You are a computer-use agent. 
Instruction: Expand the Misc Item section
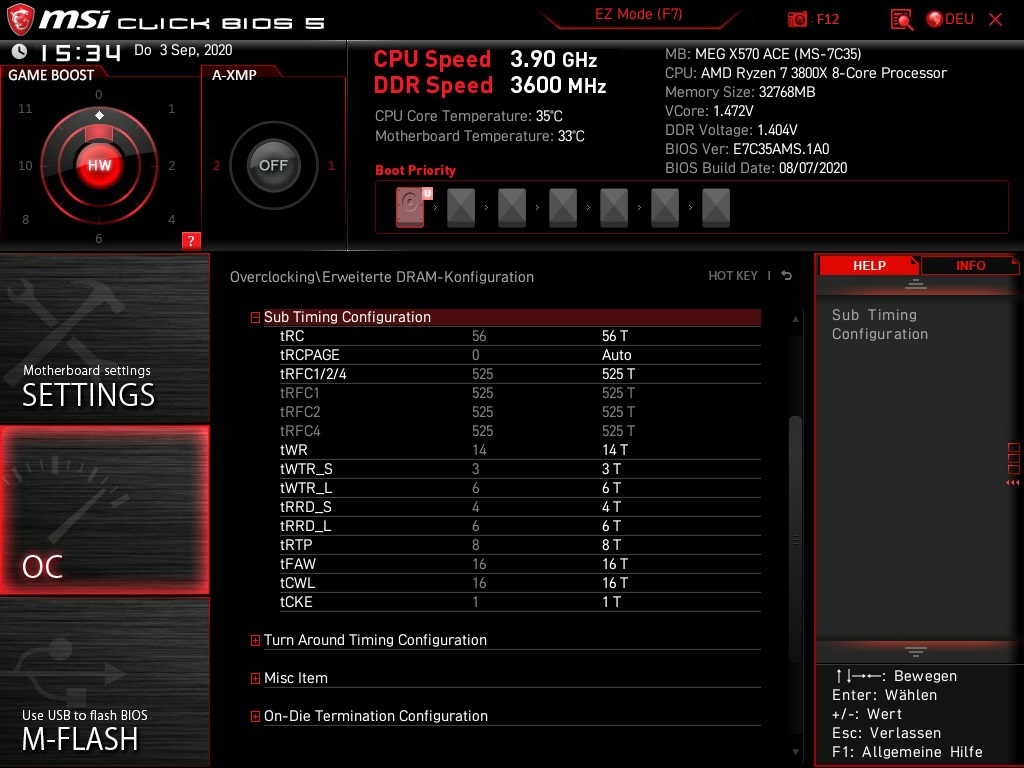click(255, 679)
